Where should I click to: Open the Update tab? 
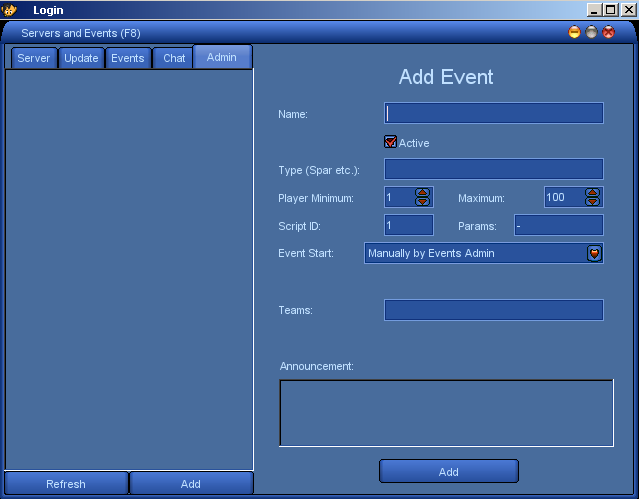coord(81,58)
